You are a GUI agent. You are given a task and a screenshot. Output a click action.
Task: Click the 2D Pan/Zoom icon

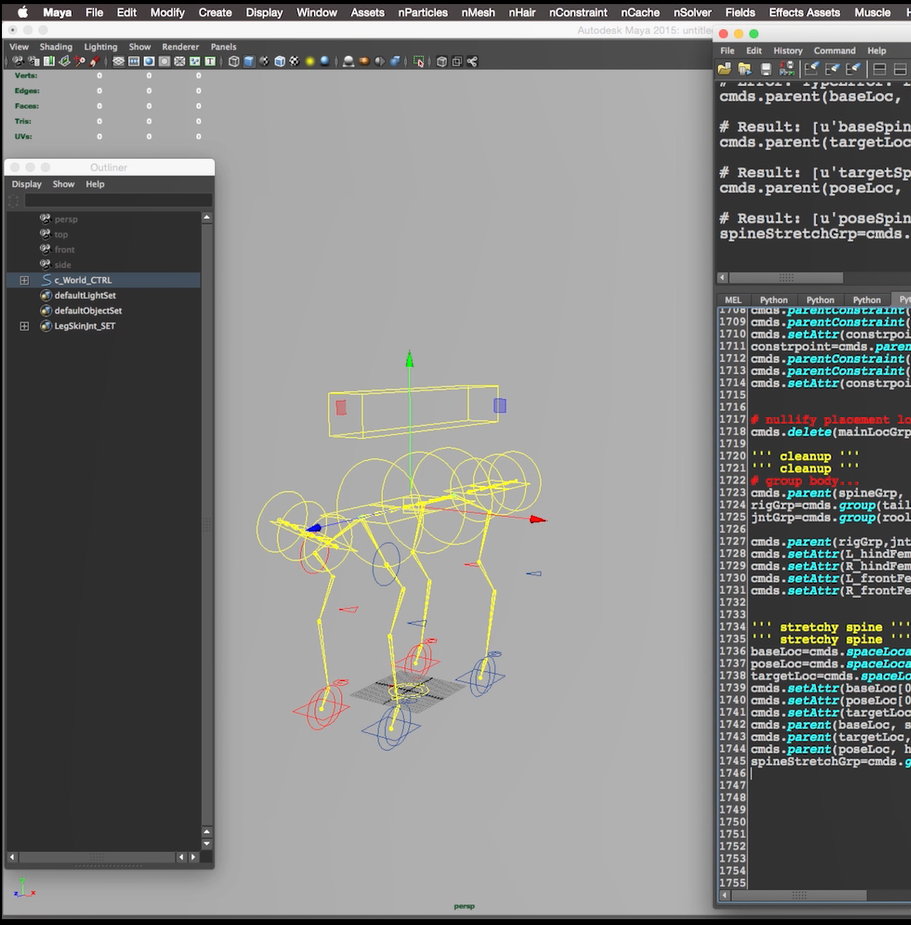[80, 61]
